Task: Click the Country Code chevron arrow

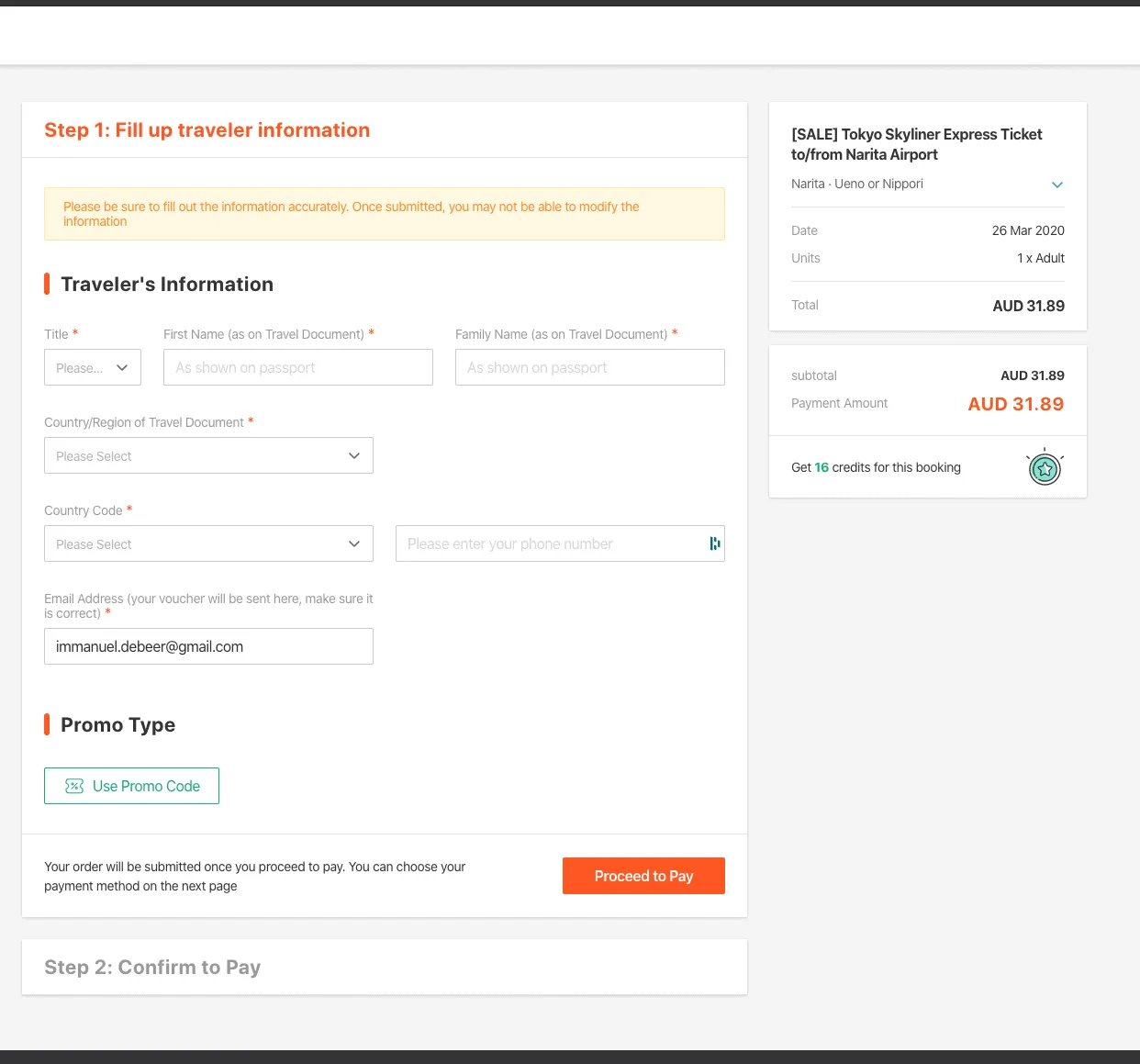Action: (354, 543)
